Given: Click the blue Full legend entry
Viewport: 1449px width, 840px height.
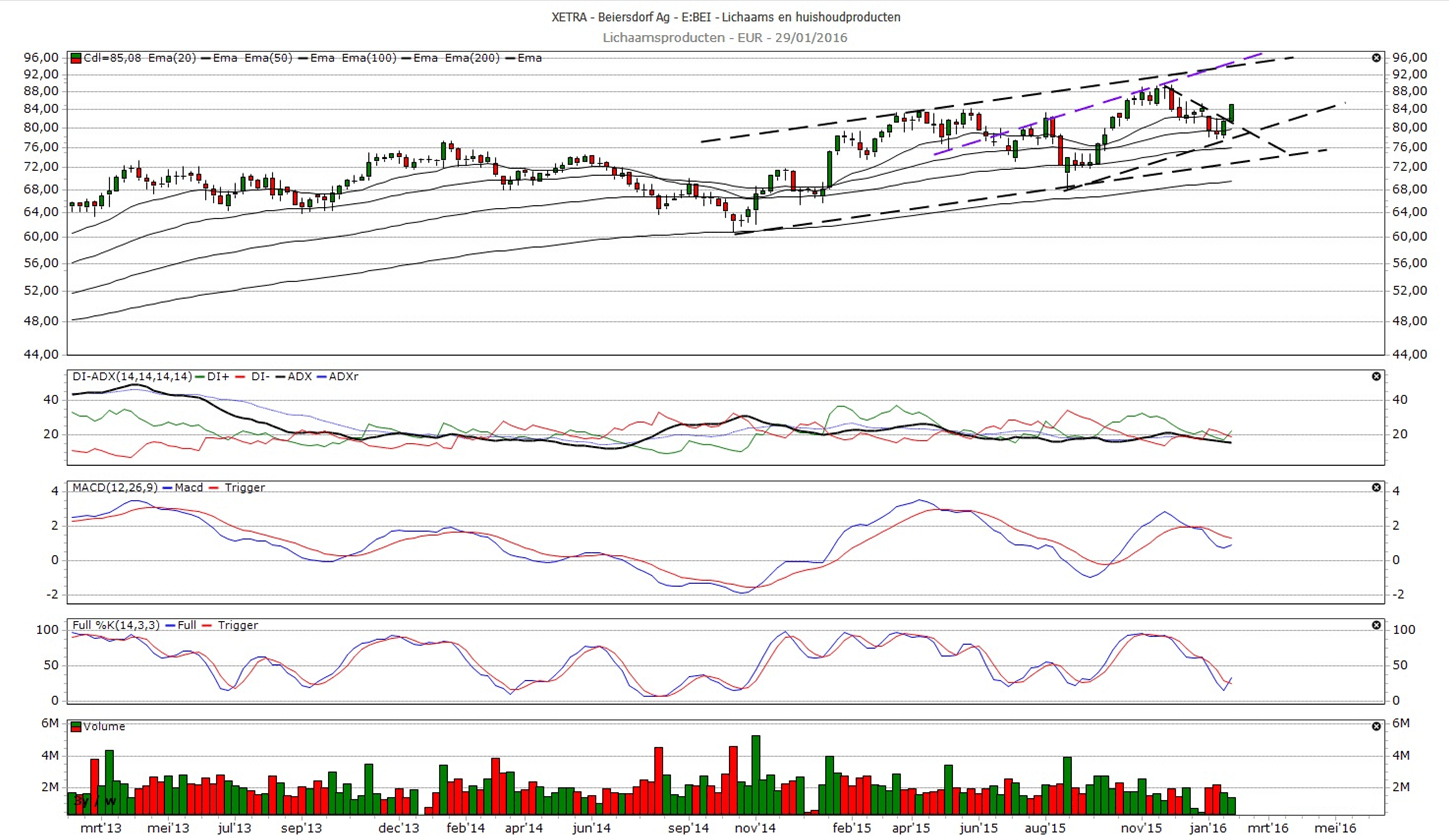Looking at the screenshot, I should (x=178, y=625).
